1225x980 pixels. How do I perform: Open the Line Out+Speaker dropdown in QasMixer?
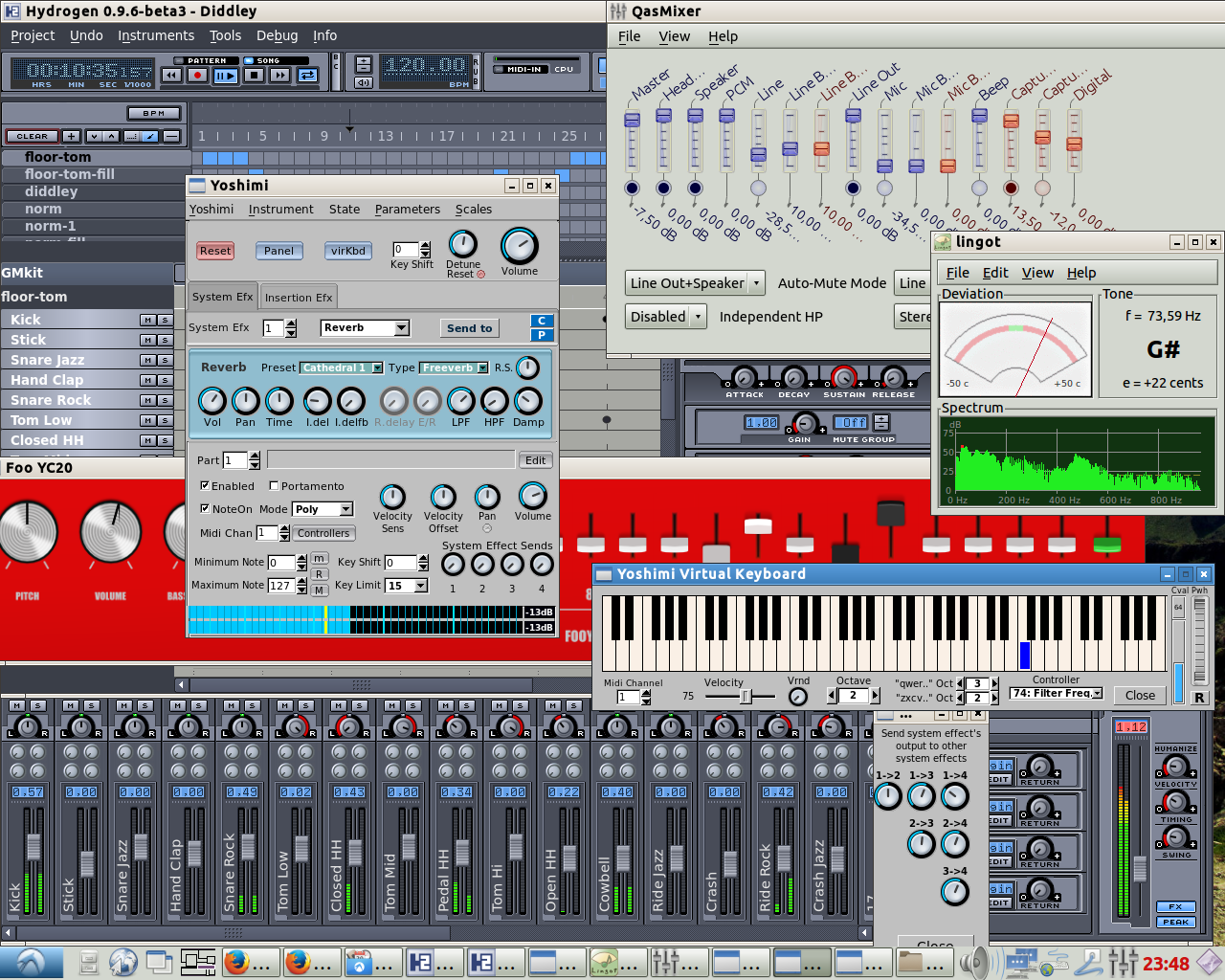coord(696,283)
